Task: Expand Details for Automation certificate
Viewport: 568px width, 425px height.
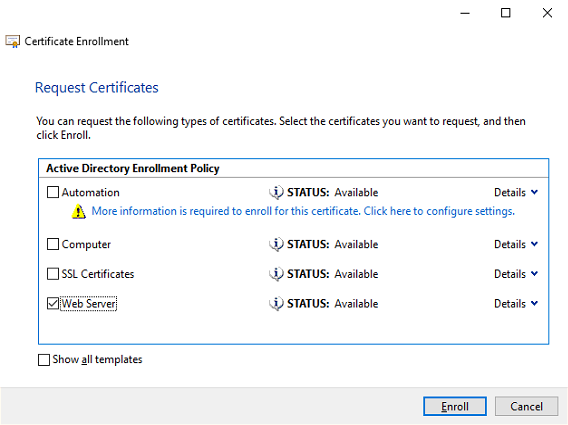Action: pos(516,192)
